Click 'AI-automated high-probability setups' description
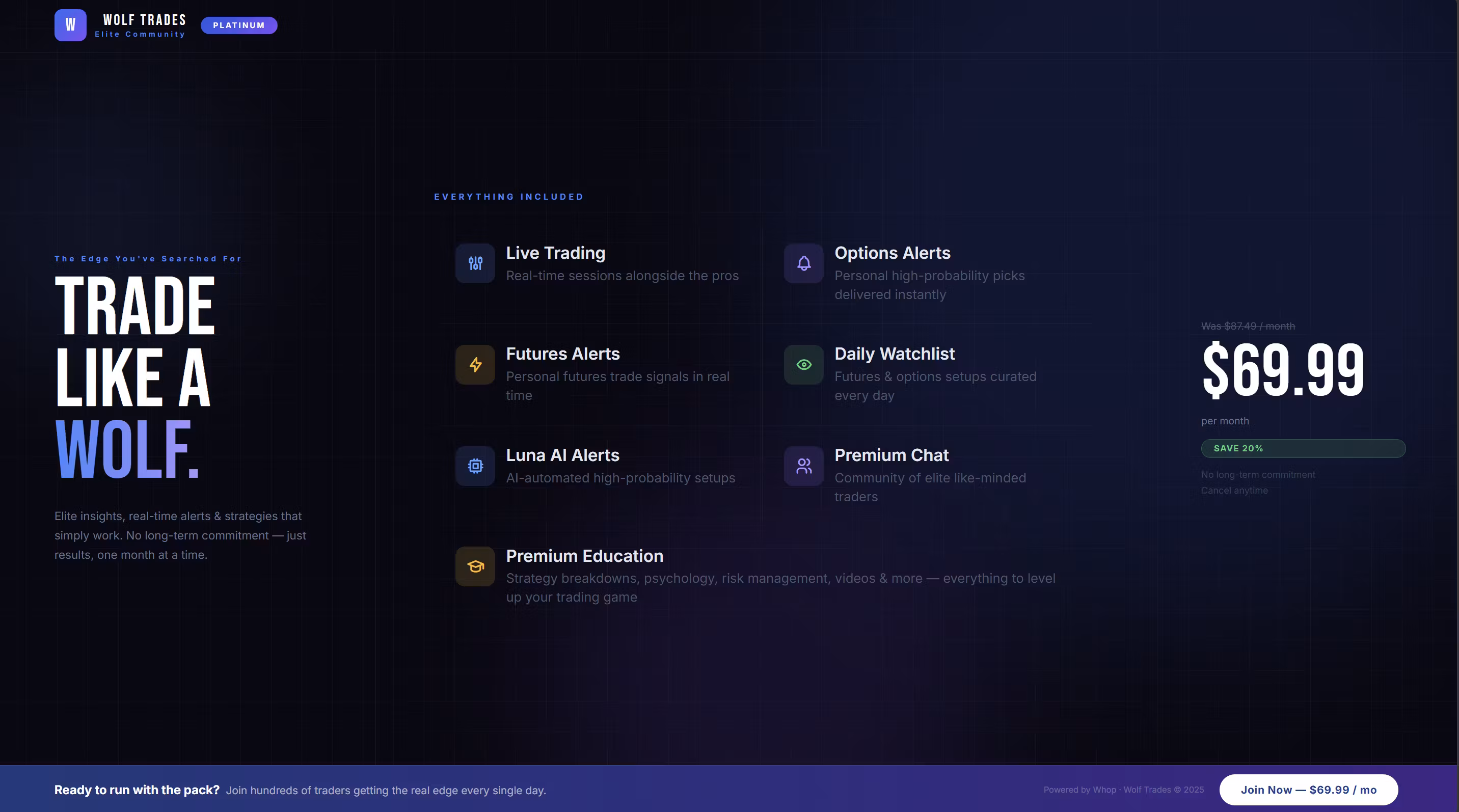Screen dimensions: 1459x812 tap(621, 478)
